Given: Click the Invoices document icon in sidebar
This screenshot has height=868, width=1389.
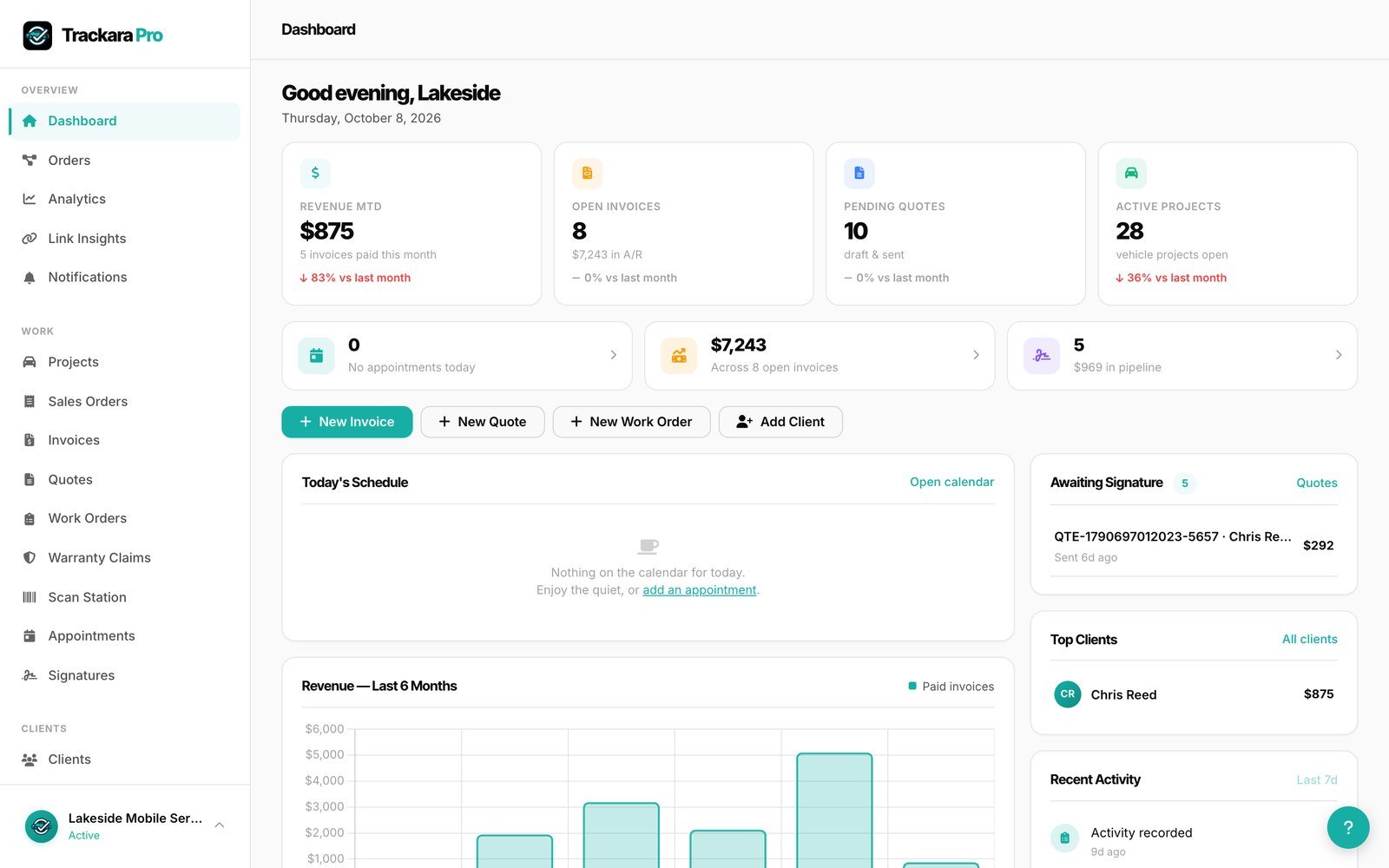Looking at the screenshot, I should pos(30,440).
